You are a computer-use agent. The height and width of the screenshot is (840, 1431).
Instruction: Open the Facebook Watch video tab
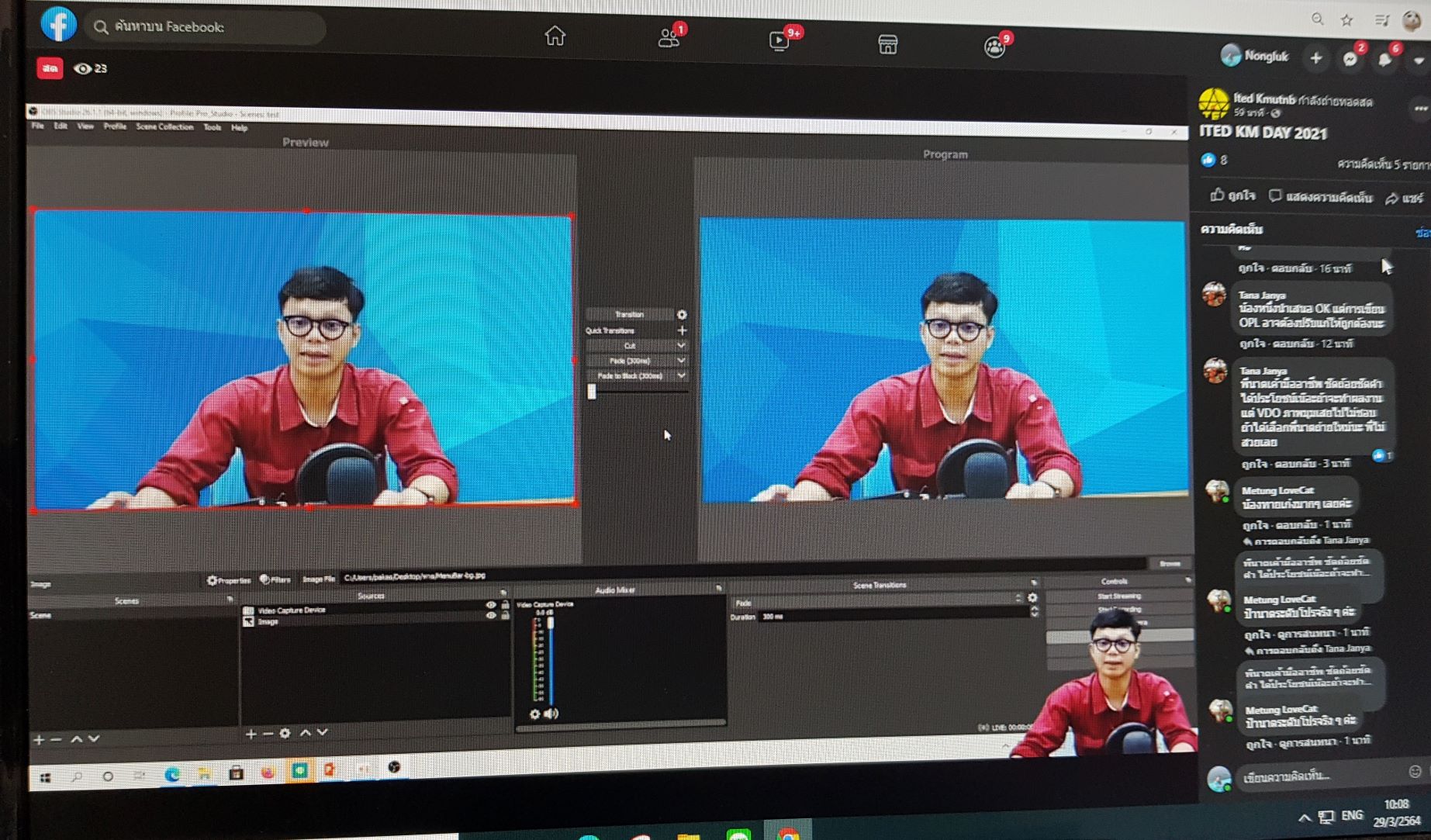[779, 40]
